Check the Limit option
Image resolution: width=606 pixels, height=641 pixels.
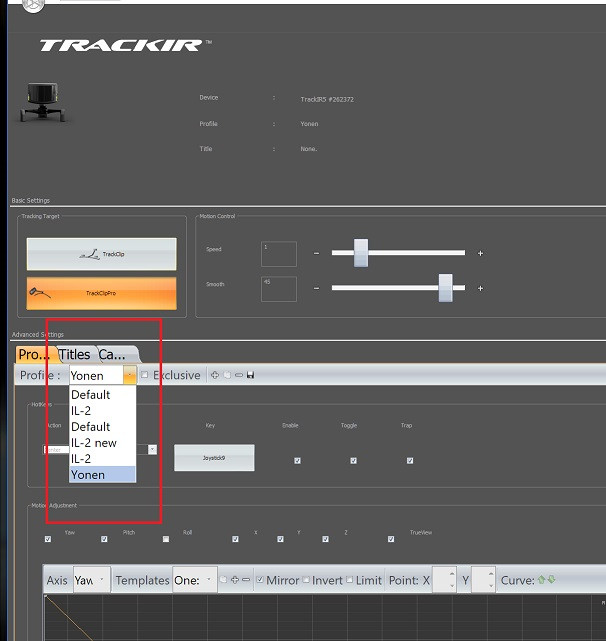(350, 579)
